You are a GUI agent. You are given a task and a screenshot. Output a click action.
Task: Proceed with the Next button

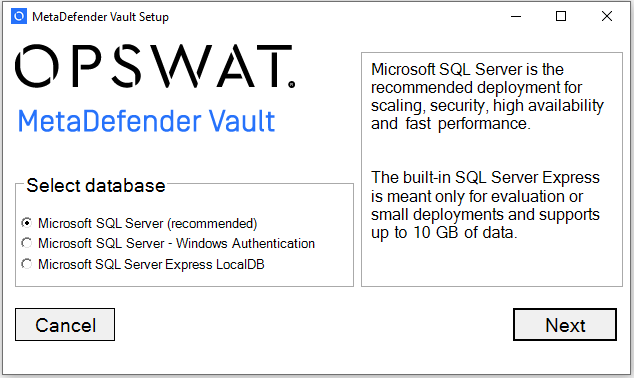point(565,325)
